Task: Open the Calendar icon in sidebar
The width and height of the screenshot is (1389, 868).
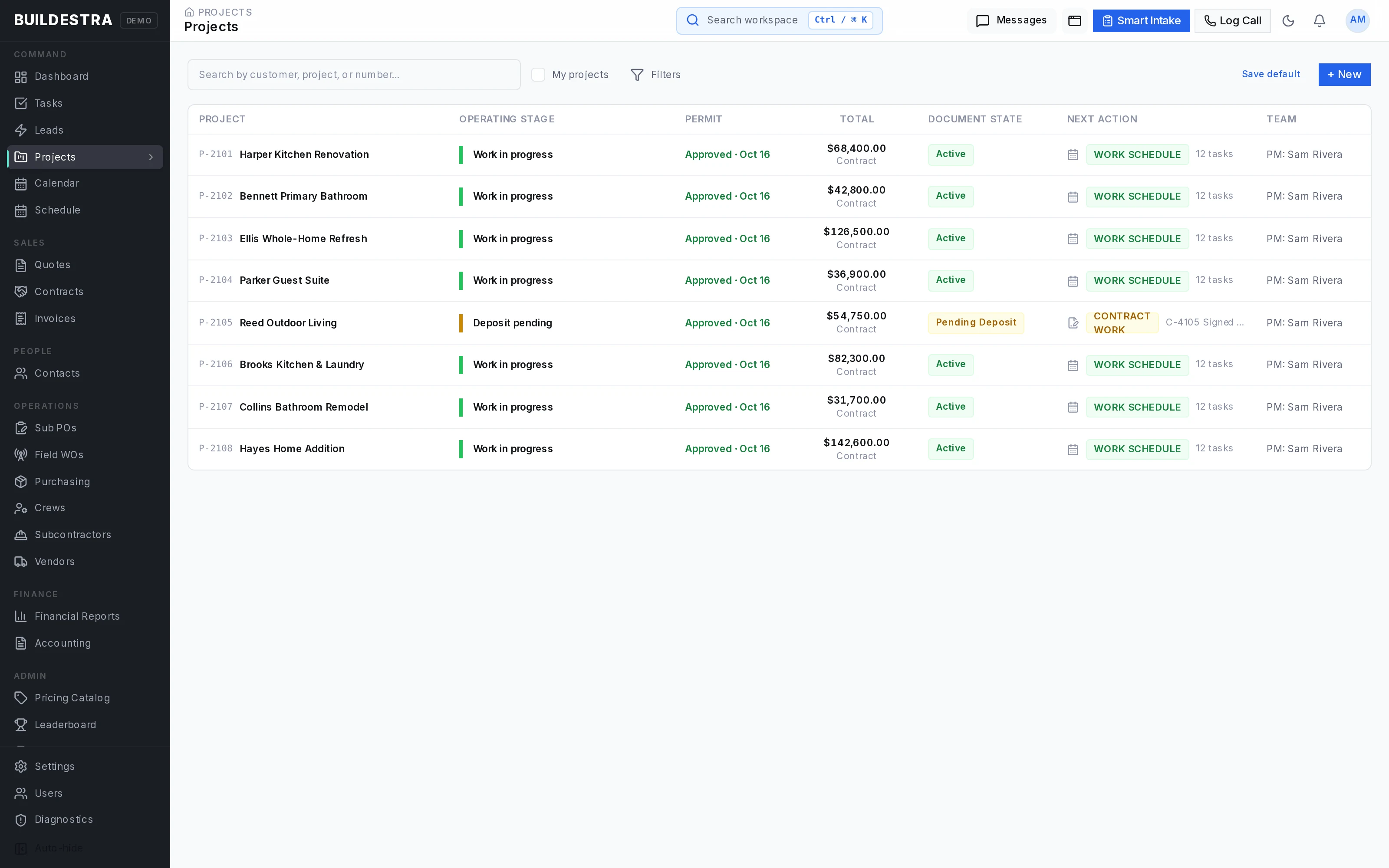Action: coord(21,184)
